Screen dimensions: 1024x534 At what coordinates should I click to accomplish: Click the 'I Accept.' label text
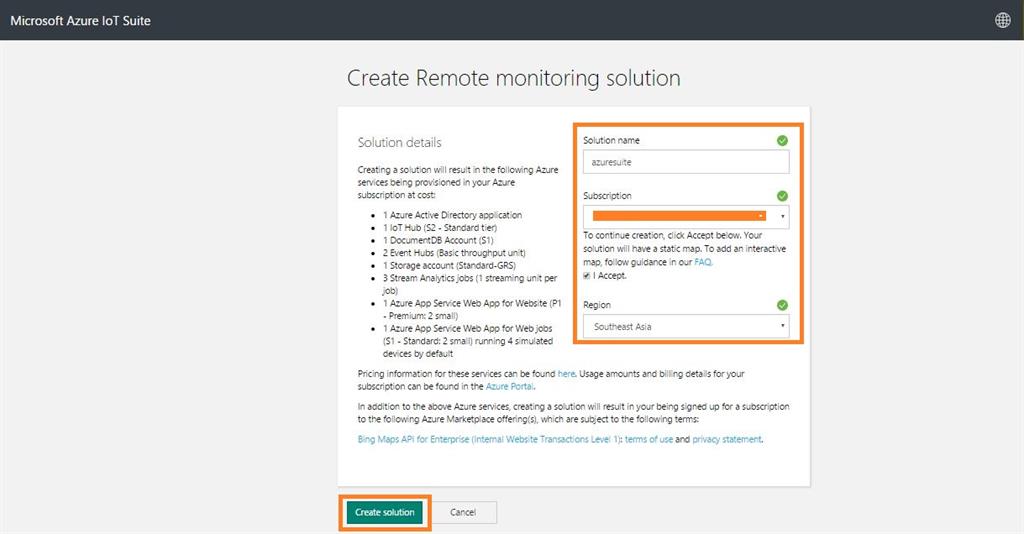[x=609, y=275]
